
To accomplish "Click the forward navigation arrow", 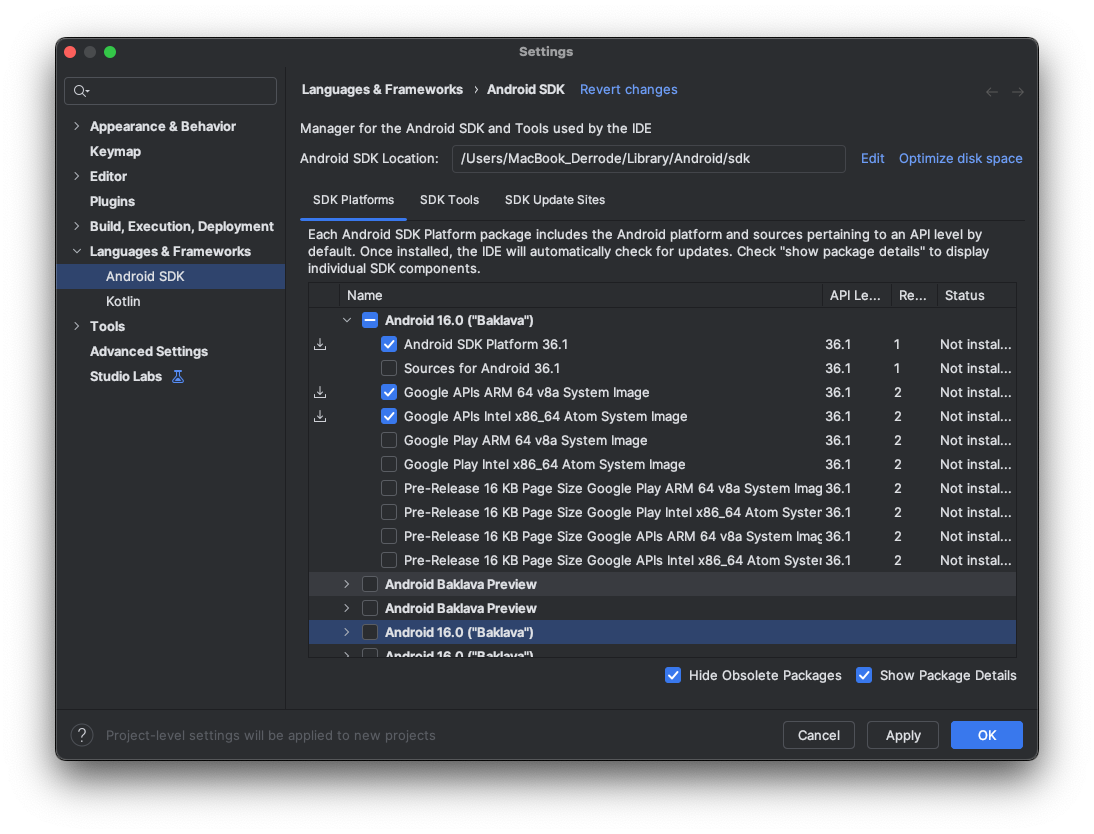I will (1018, 92).
